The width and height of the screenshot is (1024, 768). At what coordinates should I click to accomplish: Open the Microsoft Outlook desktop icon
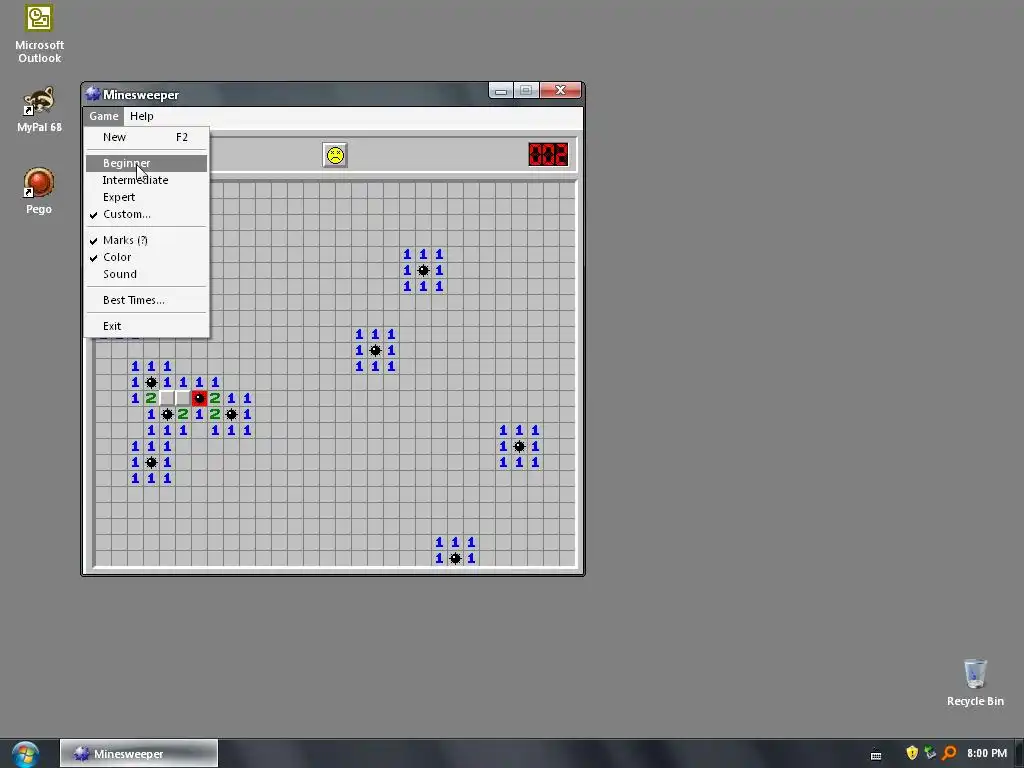[39, 34]
